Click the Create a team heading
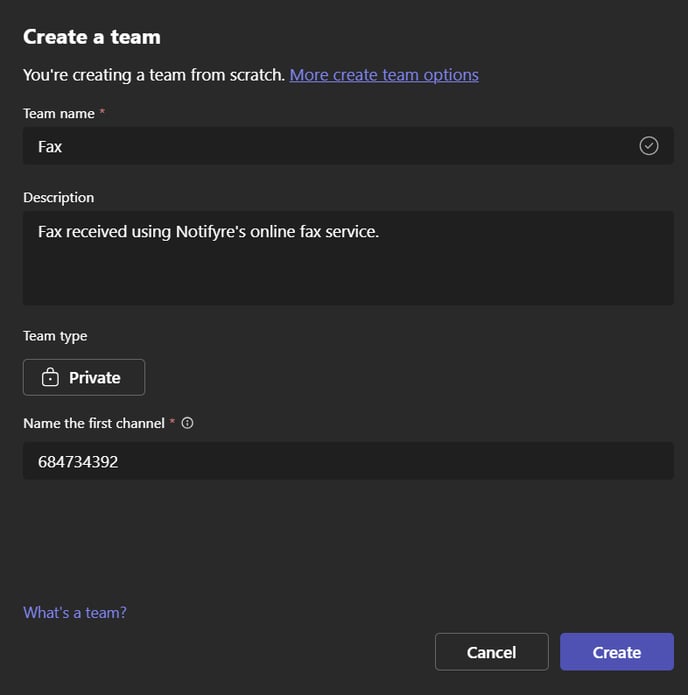 click(x=92, y=37)
